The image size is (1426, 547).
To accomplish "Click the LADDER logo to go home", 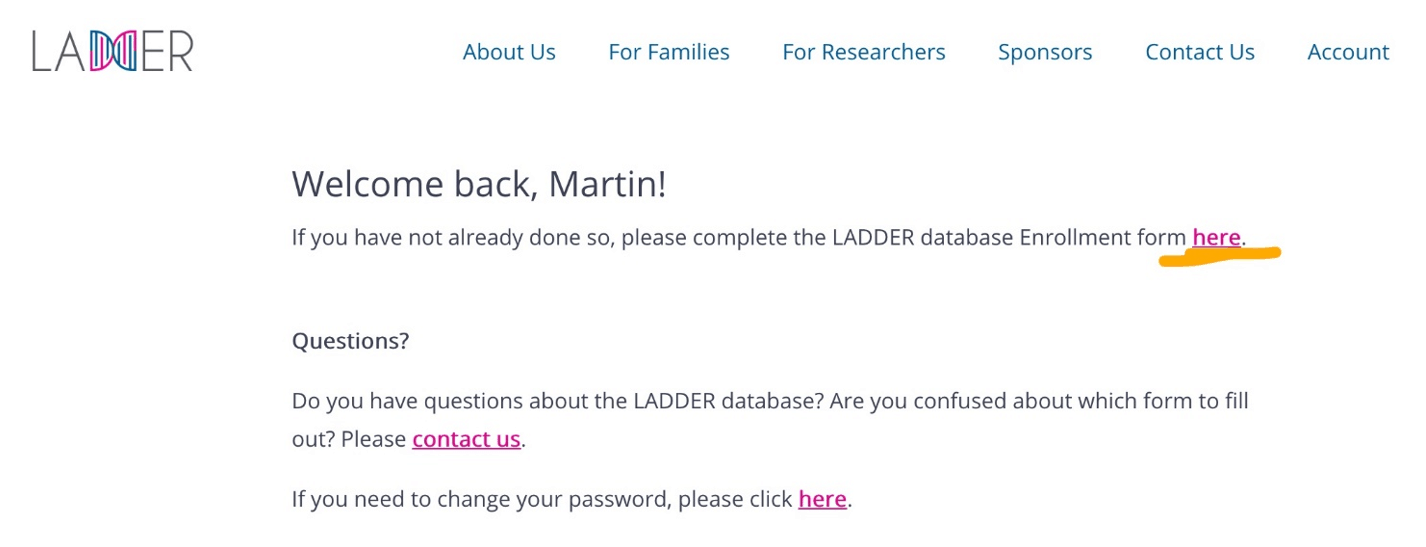I will pos(112,51).
